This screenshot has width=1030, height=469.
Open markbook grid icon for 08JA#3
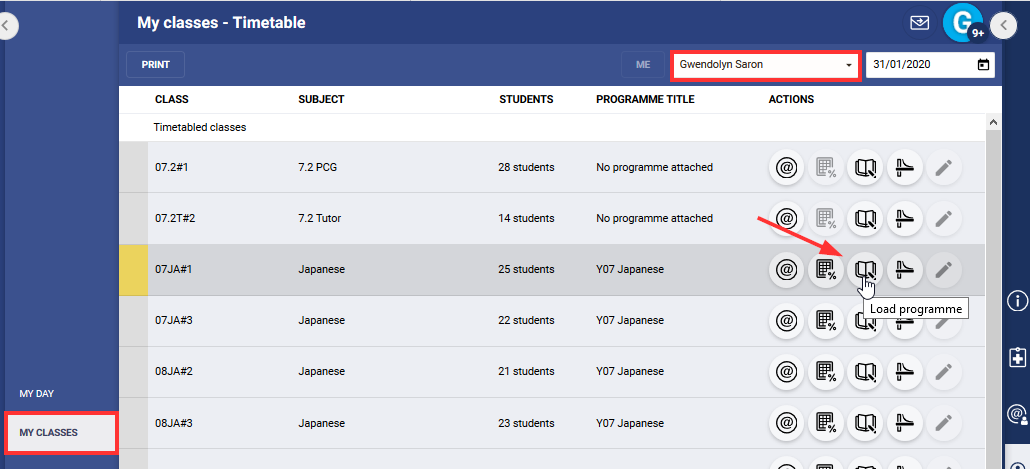pyautogui.click(x=826, y=423)
